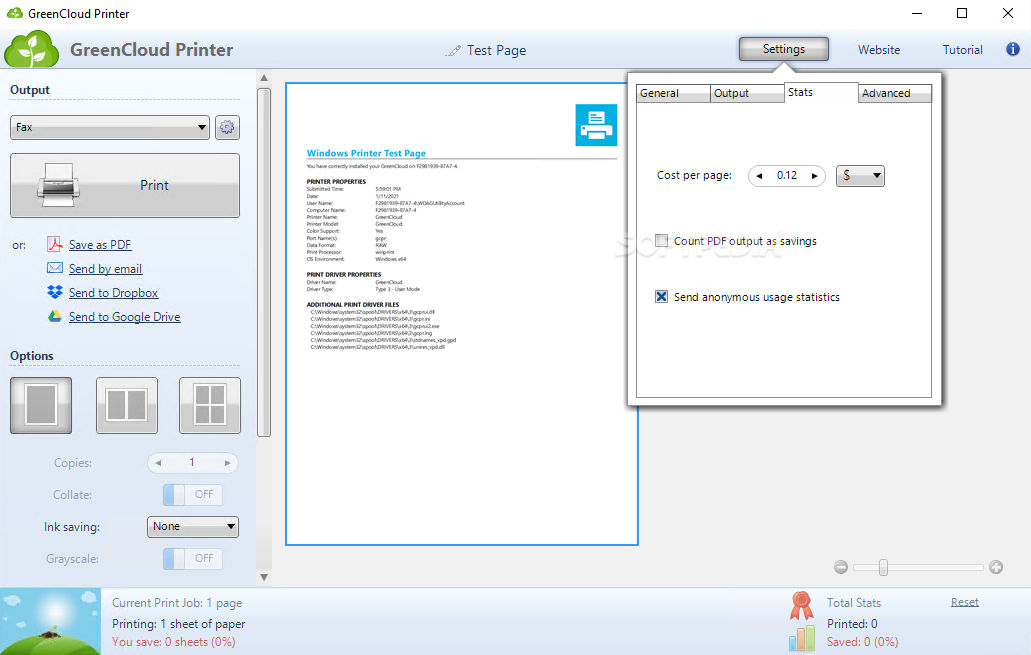
Task: Open output settings gear next to Fax
Action: coord(227,127)
